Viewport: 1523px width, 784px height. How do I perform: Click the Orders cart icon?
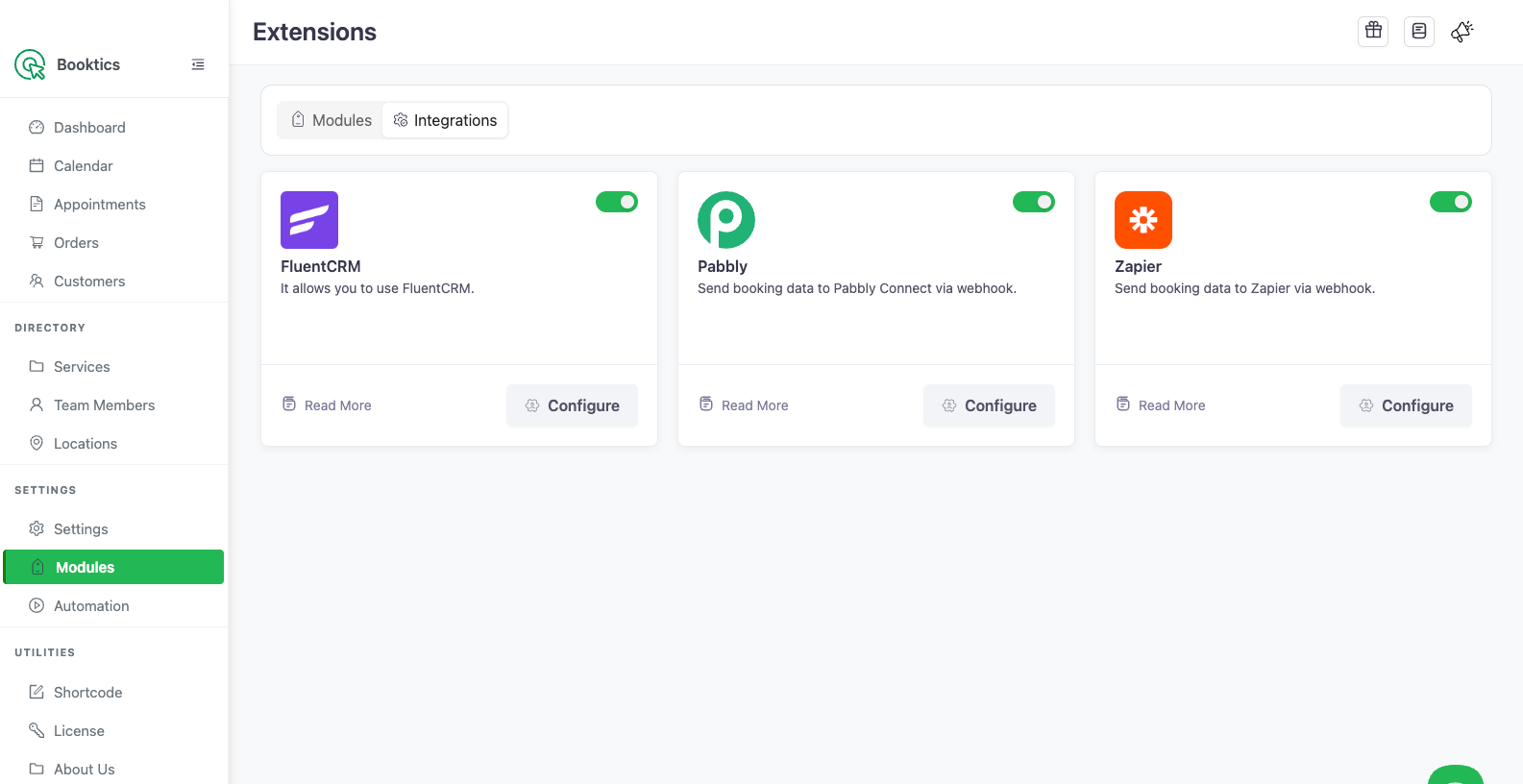click(x=37, y=242)
